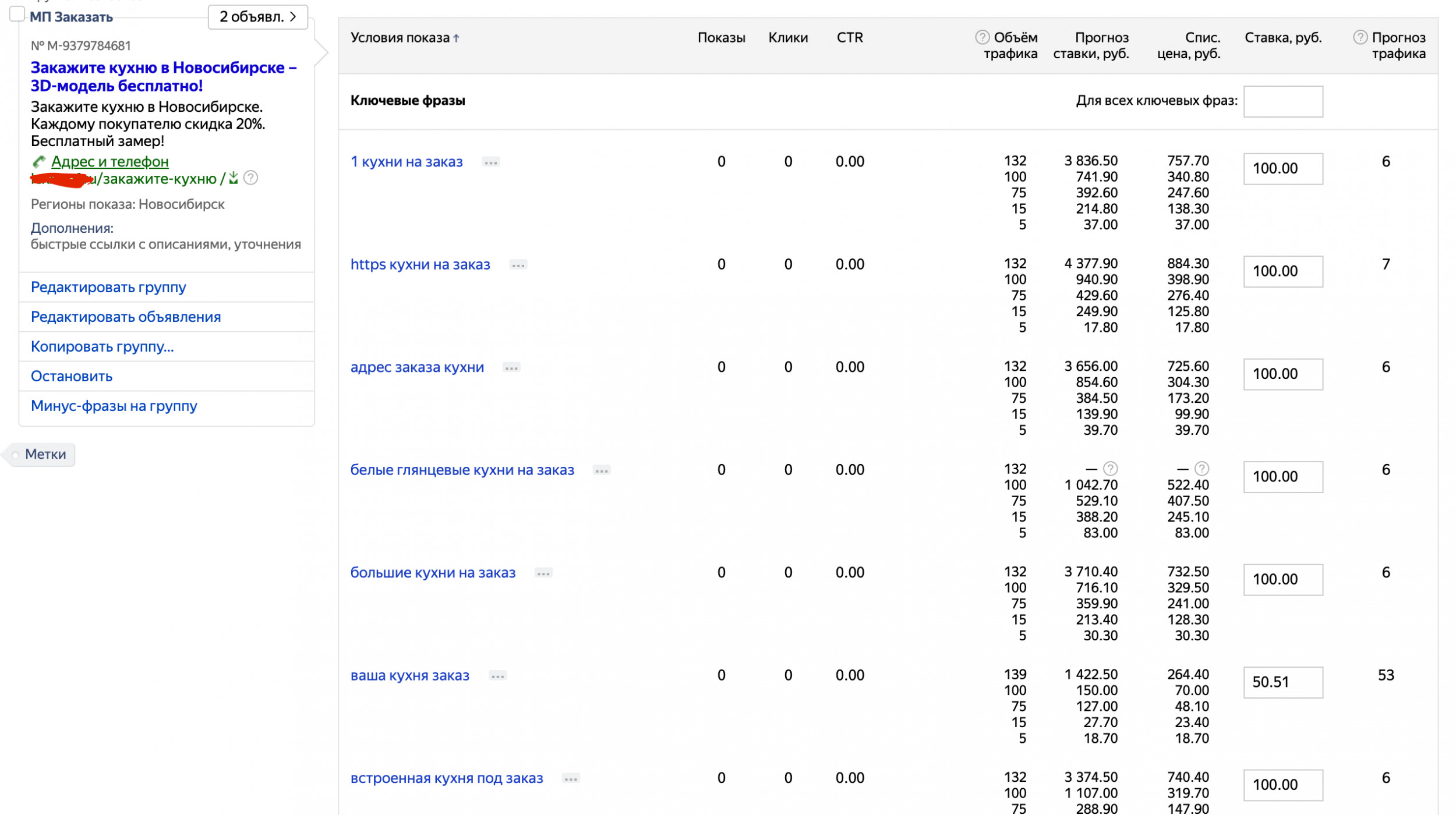The image size is (1456, 815).
Task: Open Минус-фразы на группу
Action: pos(114,406)
